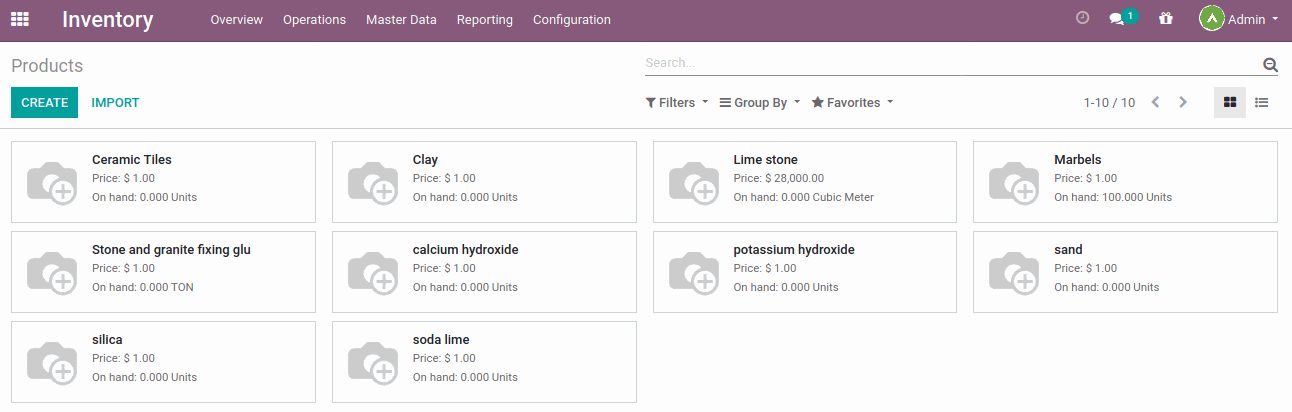Image resolution: width=1292 pixels, height=412 pixels.
Task: Switch to list view
Action: pos(1262,102)
